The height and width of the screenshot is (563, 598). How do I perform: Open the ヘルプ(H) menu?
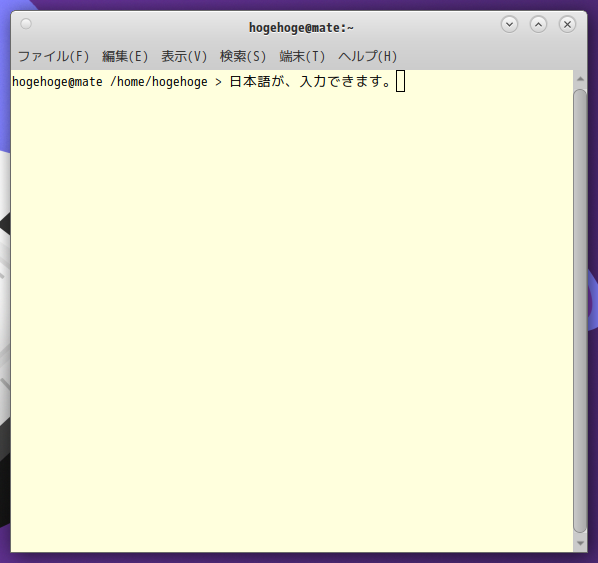point(367,56)
